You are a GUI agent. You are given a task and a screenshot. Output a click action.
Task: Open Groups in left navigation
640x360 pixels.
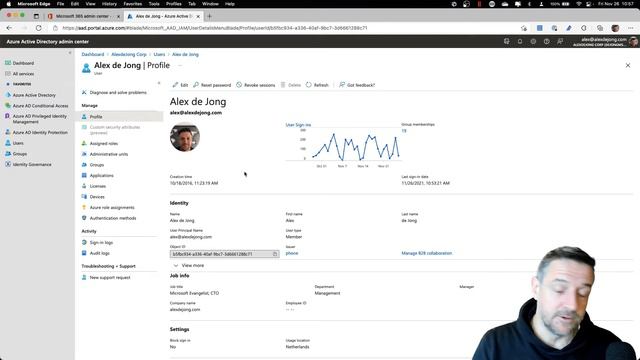coord(20,154)
